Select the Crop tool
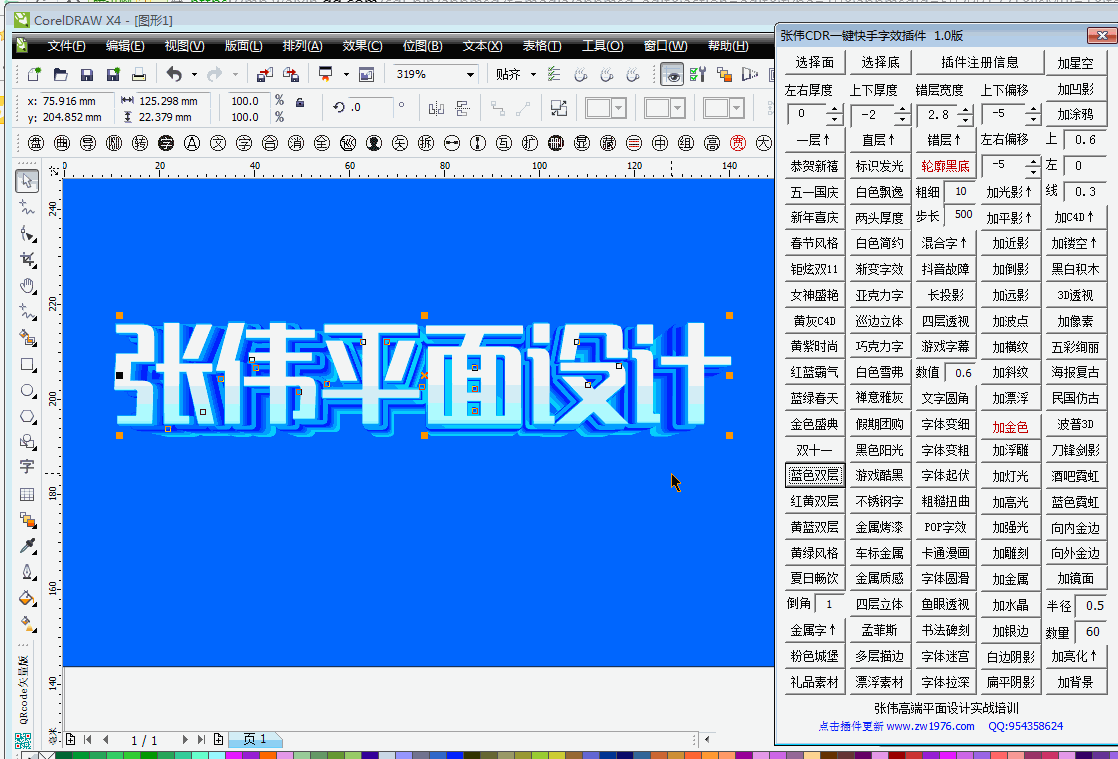This screenshot has height=759, width=1118. pos(27,259)
